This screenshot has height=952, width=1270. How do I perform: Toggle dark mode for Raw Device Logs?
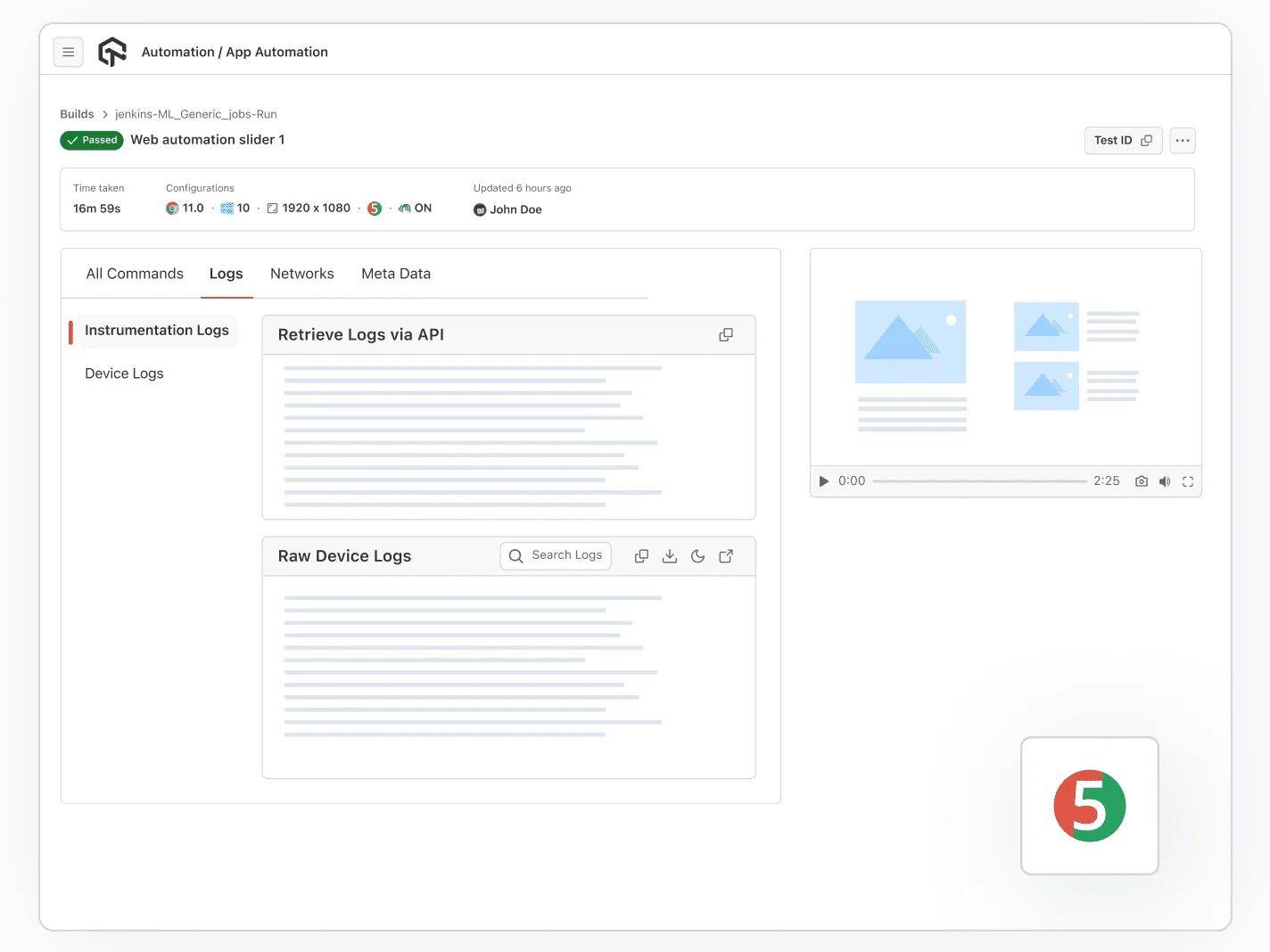click(698, 556)
